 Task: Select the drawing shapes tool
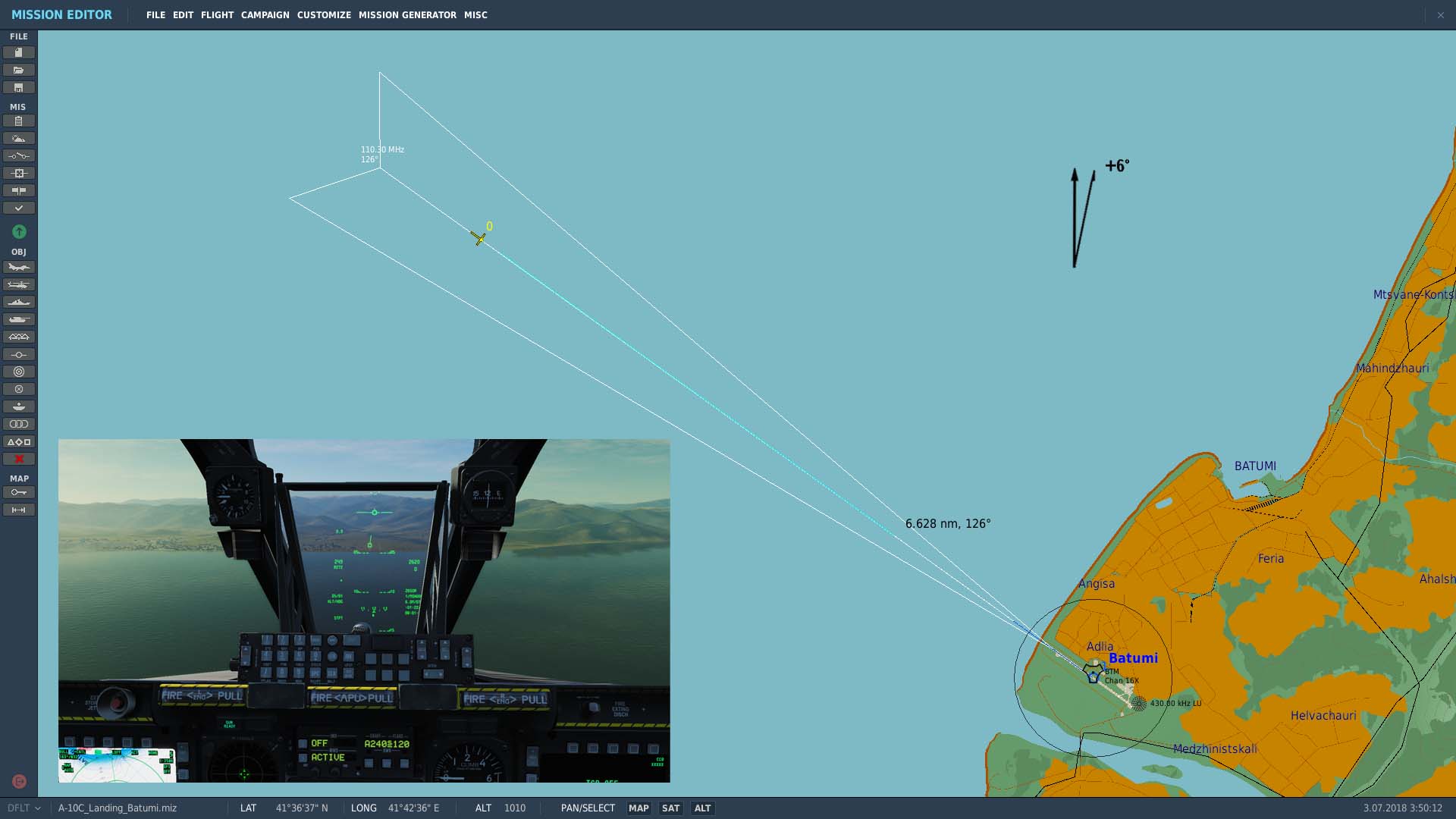(19, 441)
